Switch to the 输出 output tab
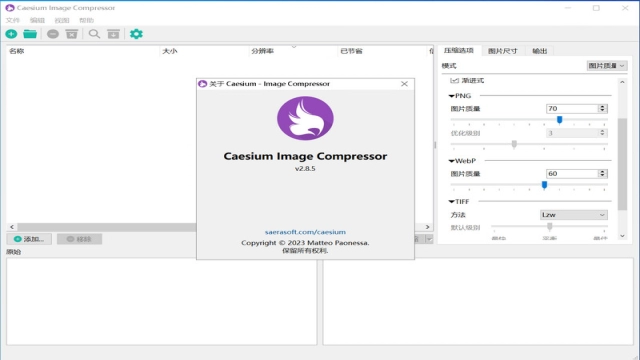This screenshot has width=640, height=360. coord(540,51)
